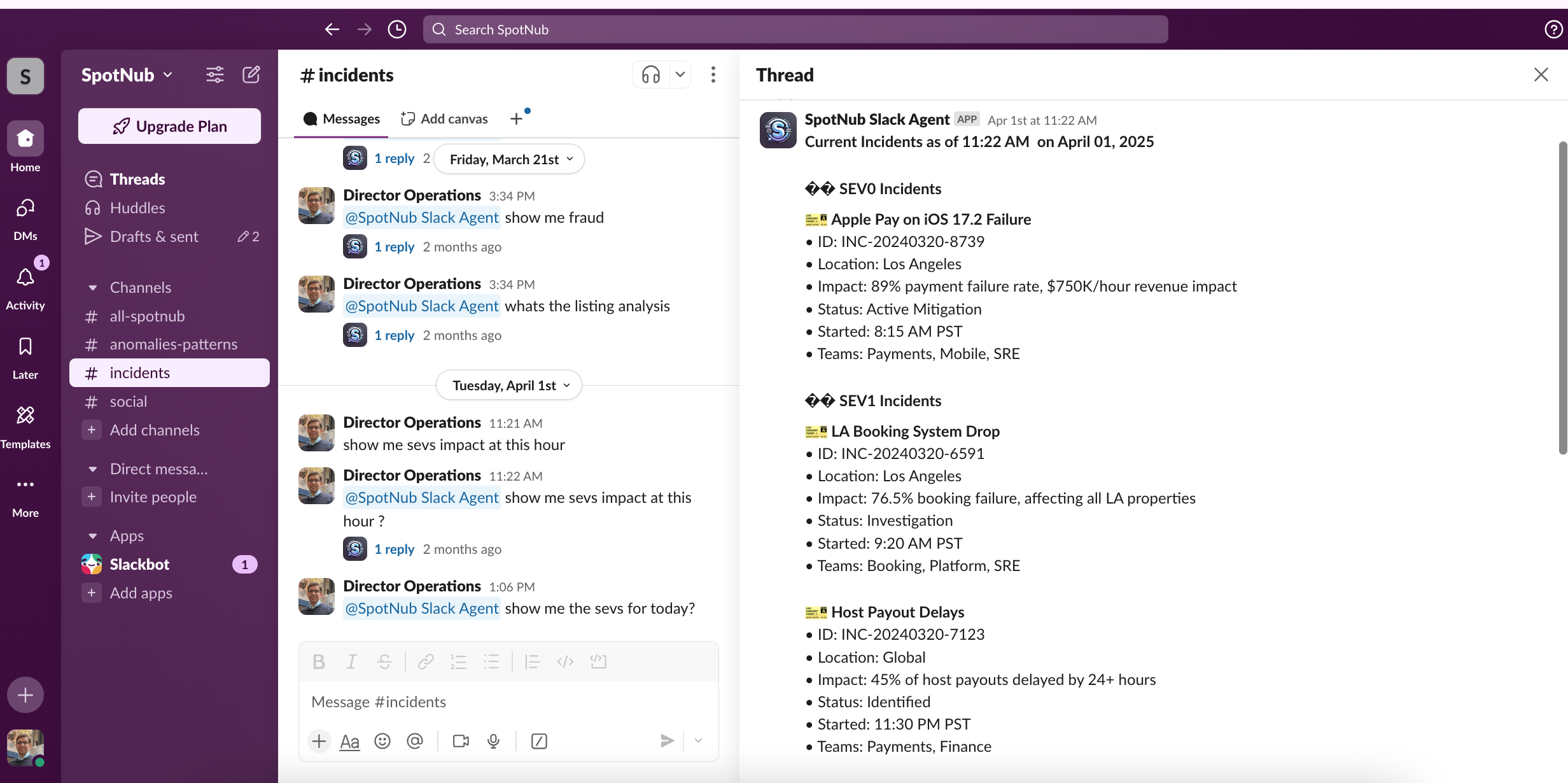Screen dimensions: 1568x783
Task: Toggle ordered list formatting
Action: 459,662
